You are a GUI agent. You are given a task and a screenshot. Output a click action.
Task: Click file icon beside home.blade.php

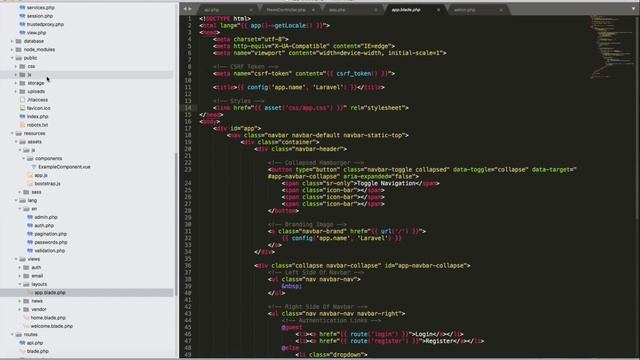26,318
